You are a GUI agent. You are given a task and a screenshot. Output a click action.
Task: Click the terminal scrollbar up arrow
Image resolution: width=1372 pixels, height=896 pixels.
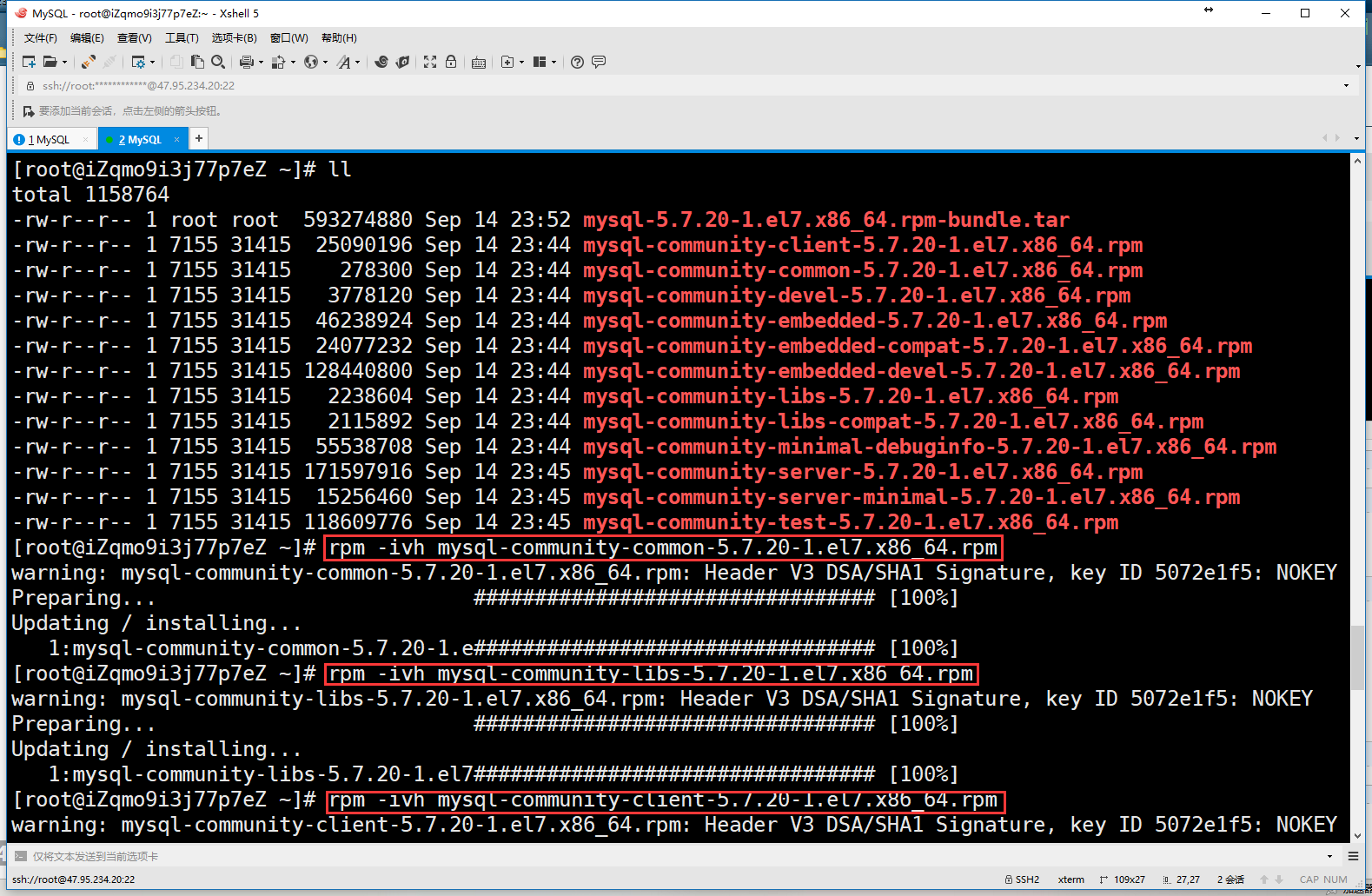point(1357,162)
